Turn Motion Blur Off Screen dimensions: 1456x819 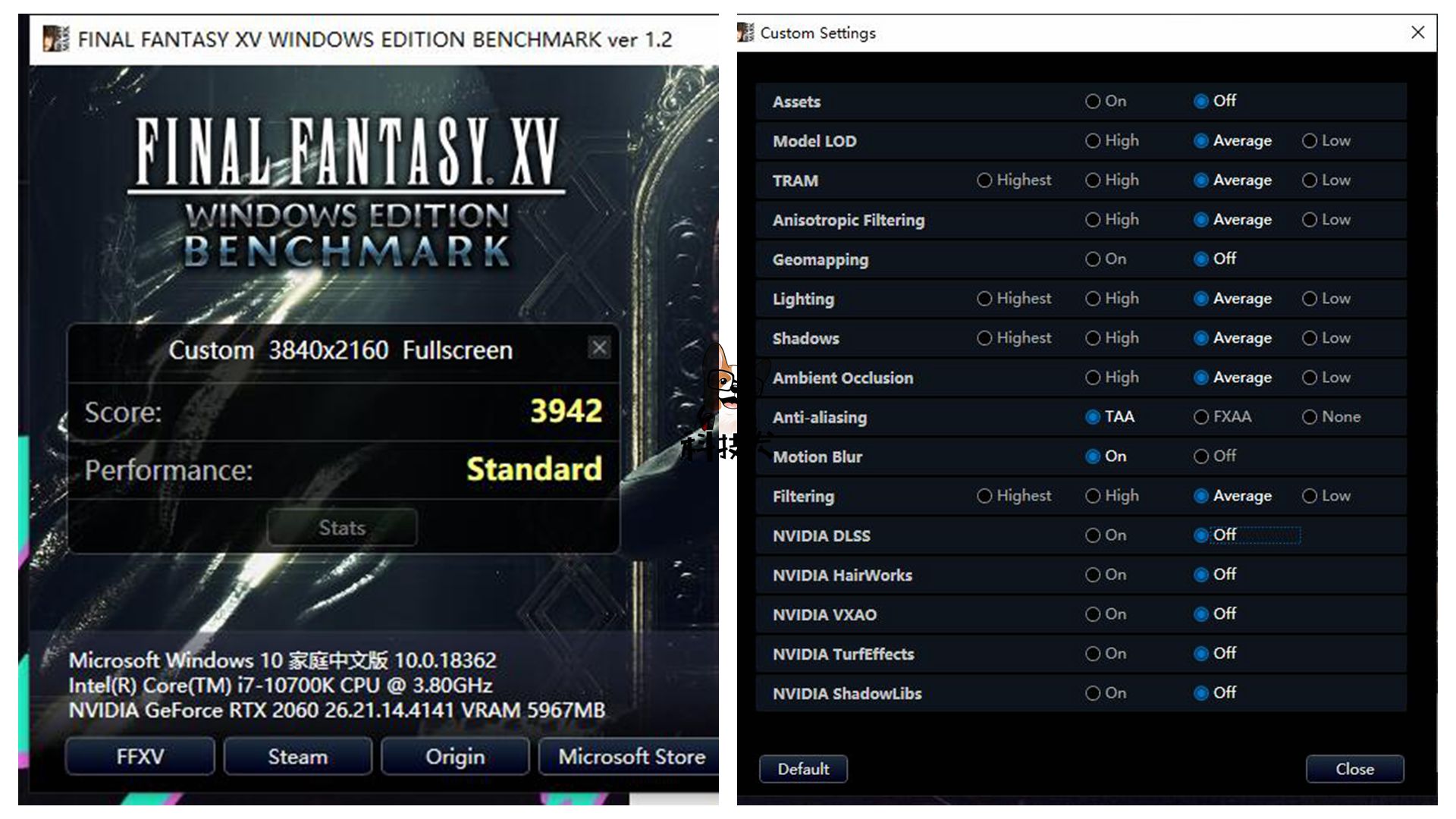point(1201,457)
